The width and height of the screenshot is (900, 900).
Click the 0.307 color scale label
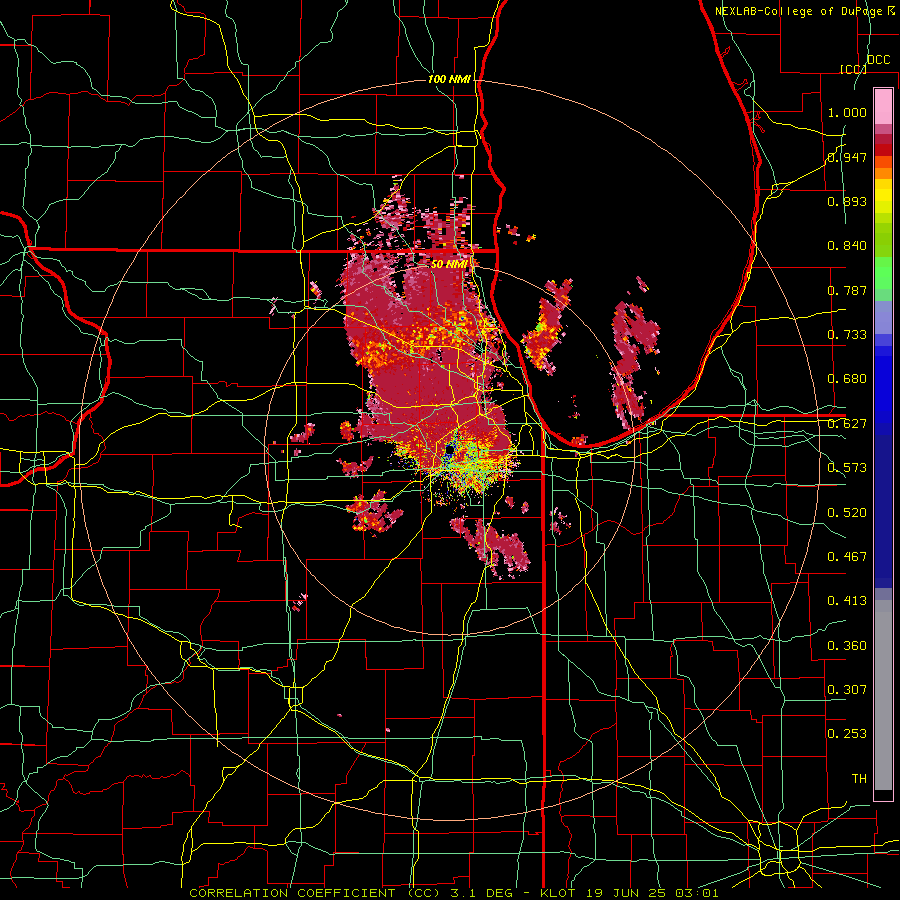(847, 690)
